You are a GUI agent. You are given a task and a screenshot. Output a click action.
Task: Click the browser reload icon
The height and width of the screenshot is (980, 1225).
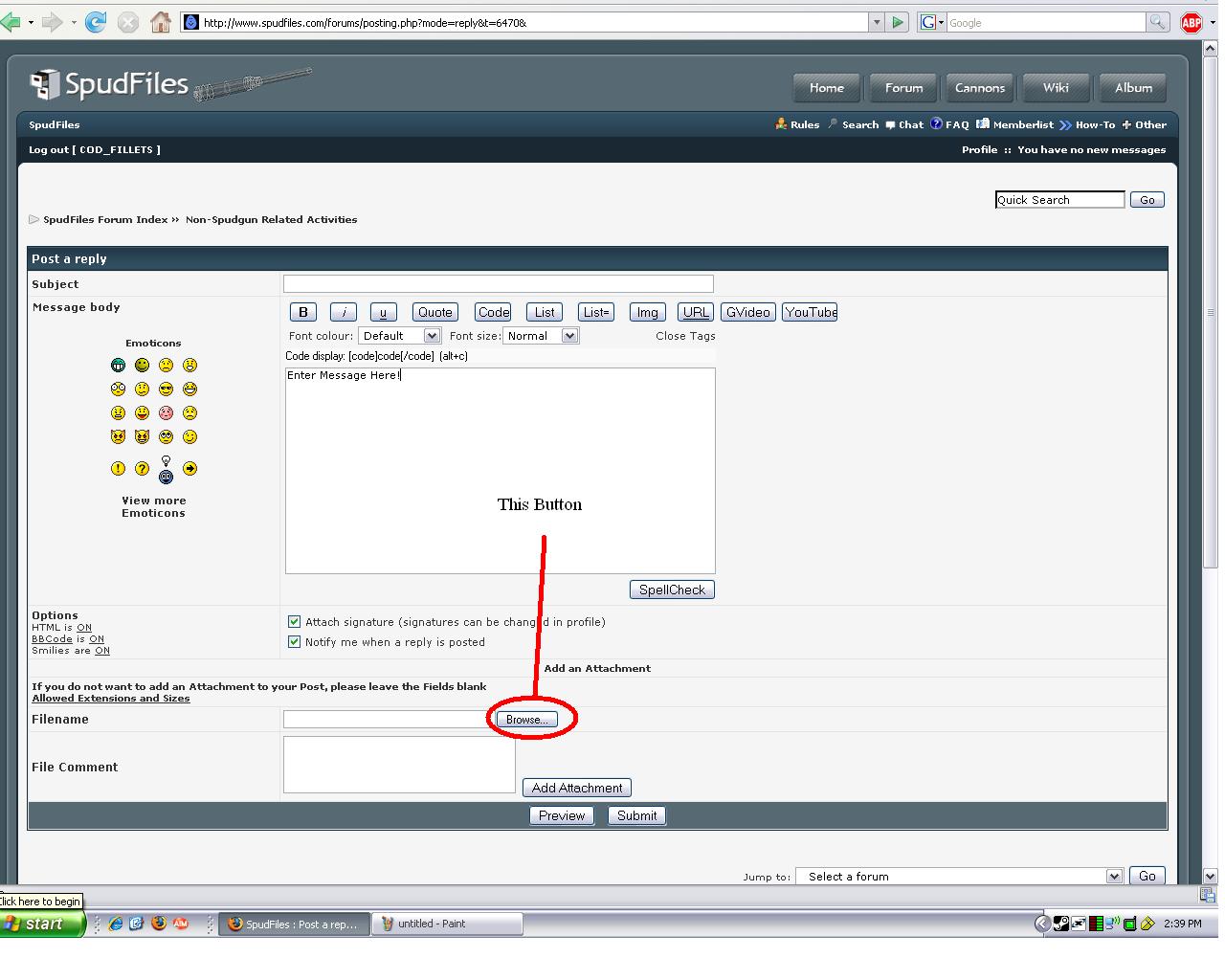click(x=95, y=22)
